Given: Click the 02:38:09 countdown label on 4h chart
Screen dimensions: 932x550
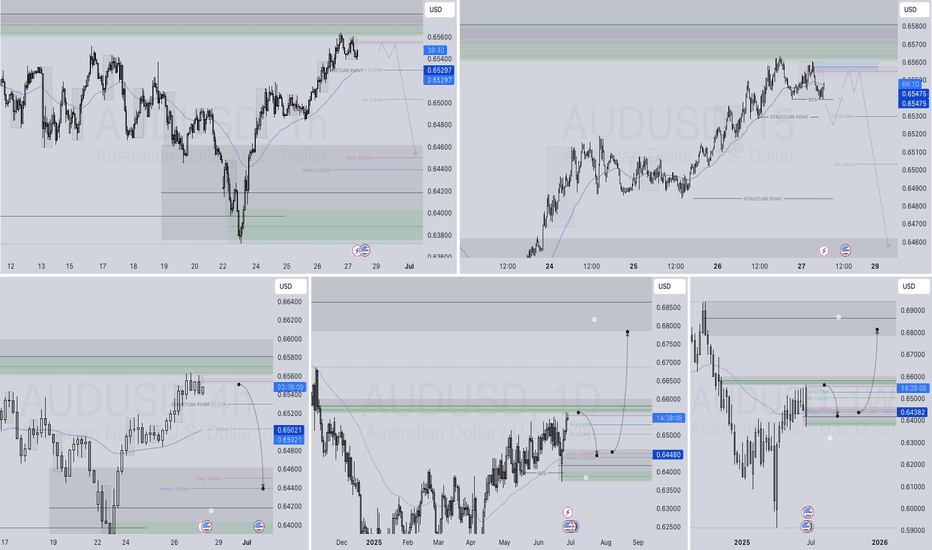Looking at the screenshot, I should (x=289, y=387).
